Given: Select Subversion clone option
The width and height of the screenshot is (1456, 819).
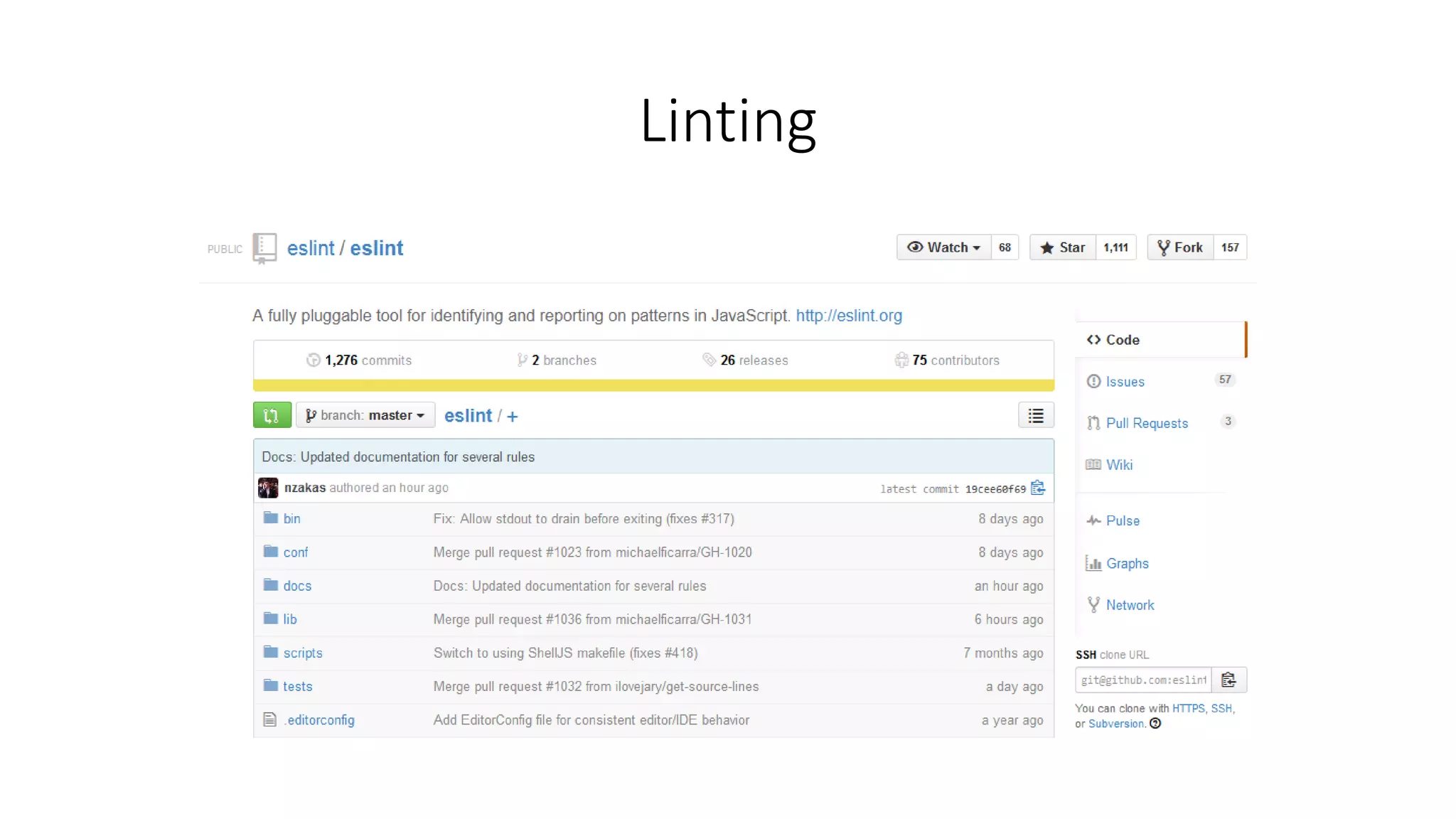Looking at the screenshot, I should coord(1116,724).
